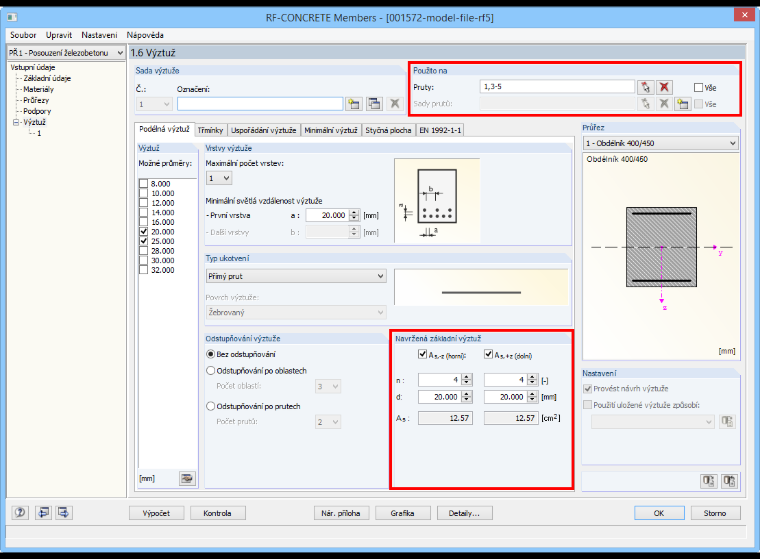The image size is (760, 559).
Task: Select Průřezy in the tree
Action: click(x=36, y=100)
